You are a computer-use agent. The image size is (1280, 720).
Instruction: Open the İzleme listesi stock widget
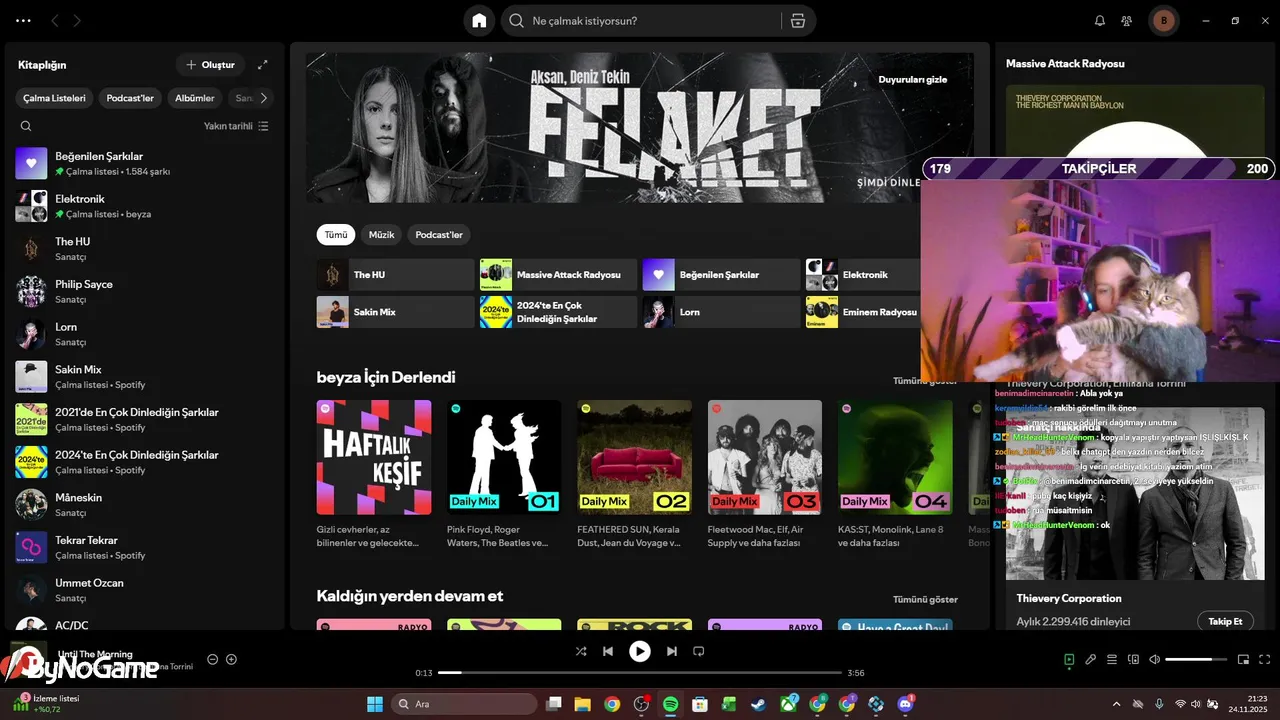click(46, 704)
